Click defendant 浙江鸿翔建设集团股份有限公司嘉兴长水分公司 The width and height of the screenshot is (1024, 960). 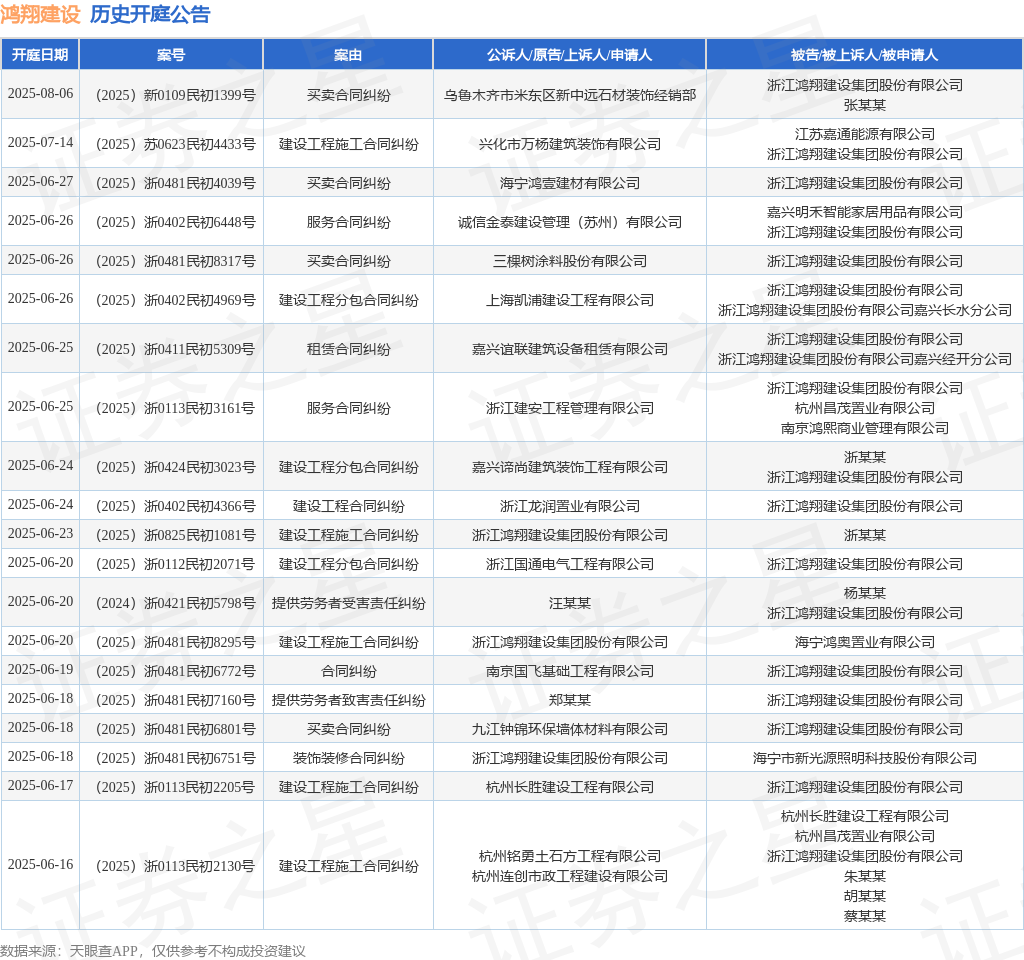coord(865,310)
